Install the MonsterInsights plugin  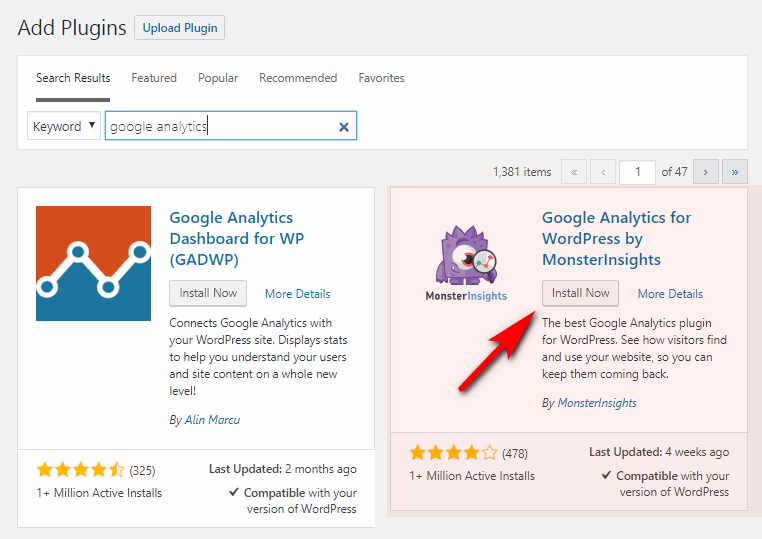pyautogui.click(x=580, y=293)
